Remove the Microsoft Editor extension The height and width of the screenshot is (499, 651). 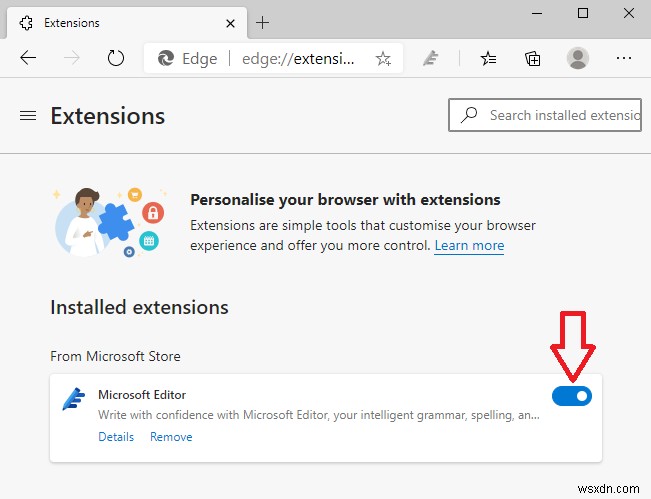[171, 437]
